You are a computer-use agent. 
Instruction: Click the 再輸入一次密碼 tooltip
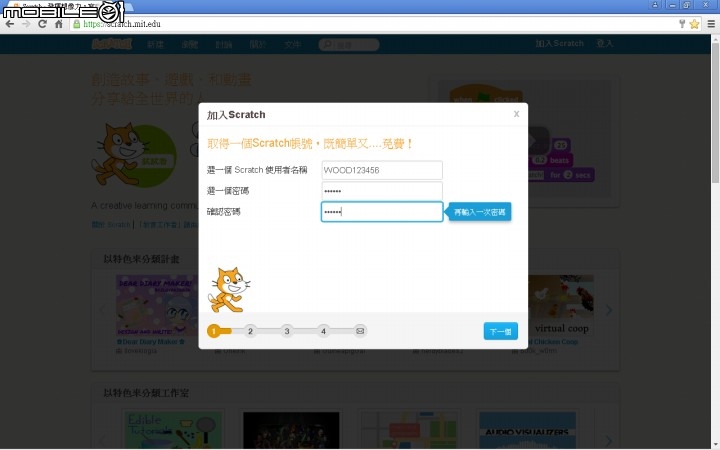tap(479, 212)
